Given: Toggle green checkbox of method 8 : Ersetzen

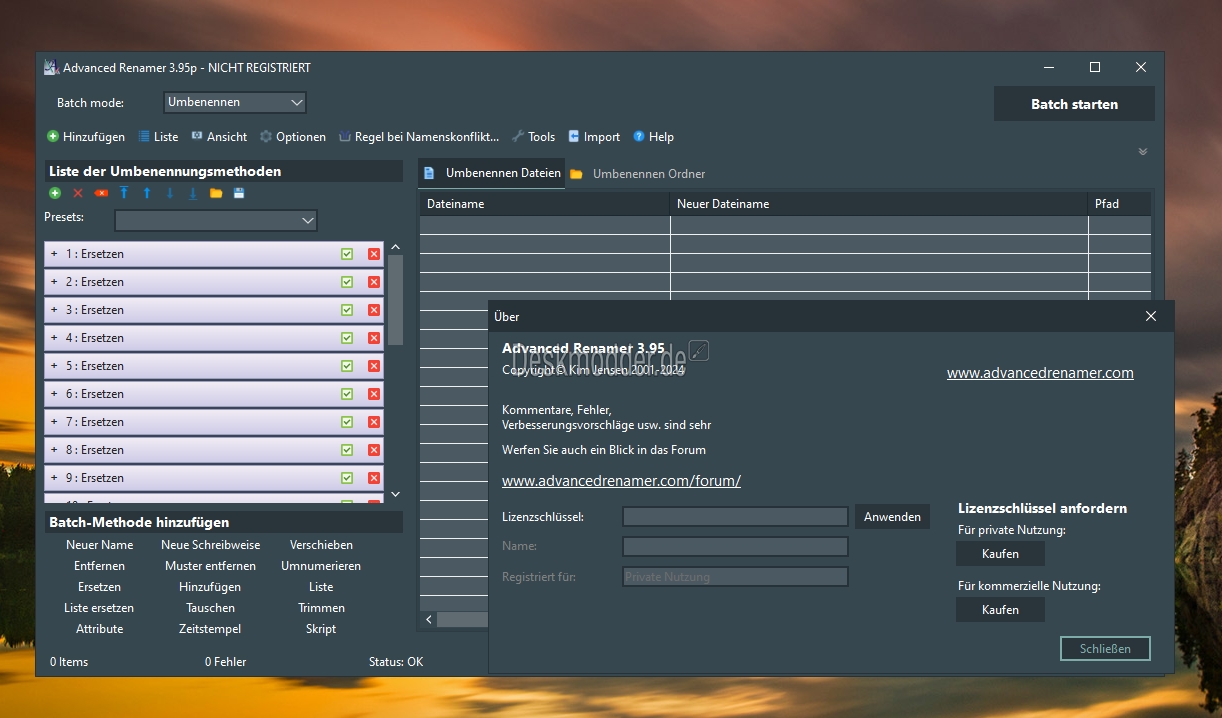Looking at the screenshot, I should pyautogui.click(x=347, y=450).
